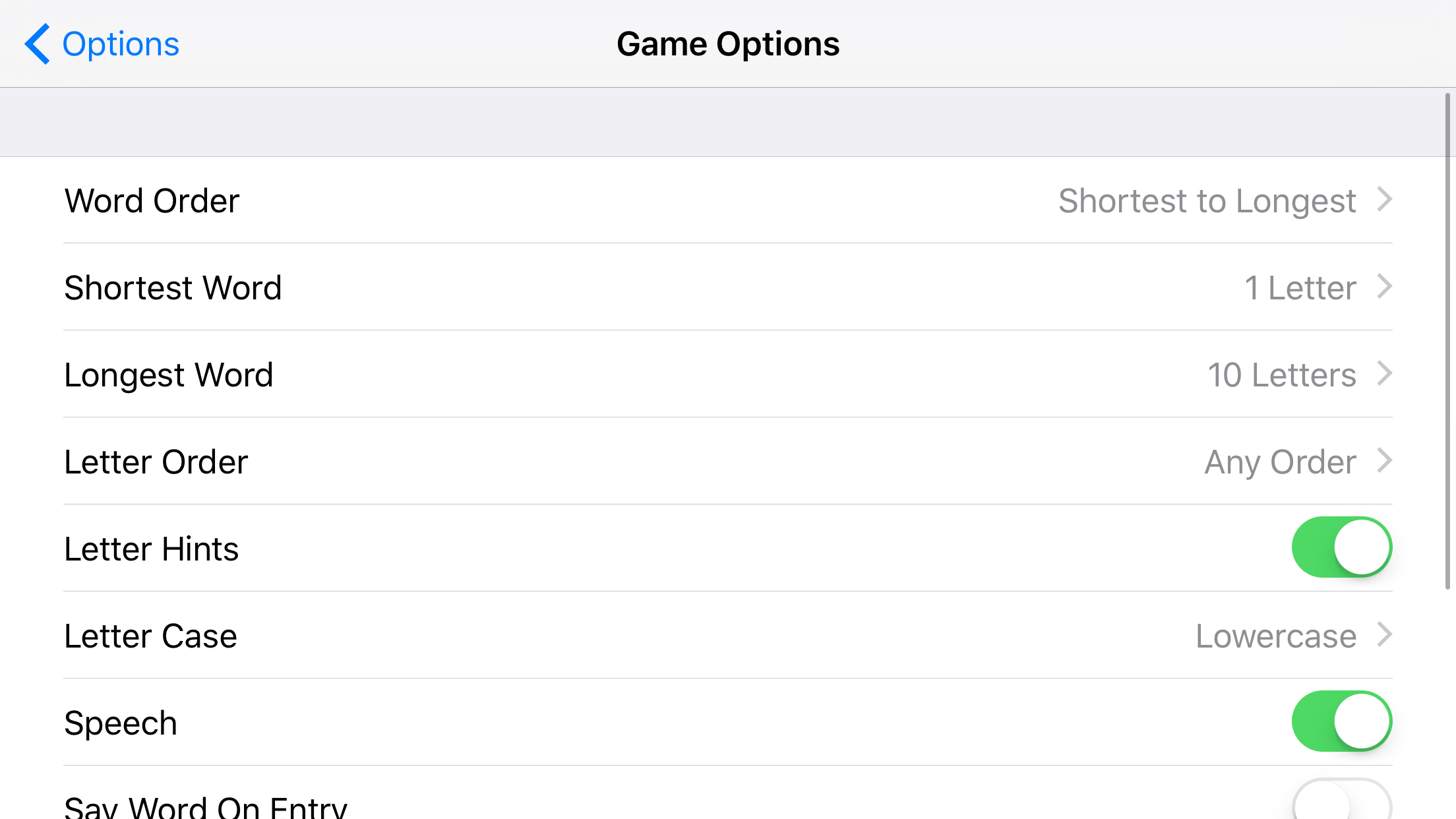
Task: Change the Shortest to Longest value
Action: click(1207, 200)
